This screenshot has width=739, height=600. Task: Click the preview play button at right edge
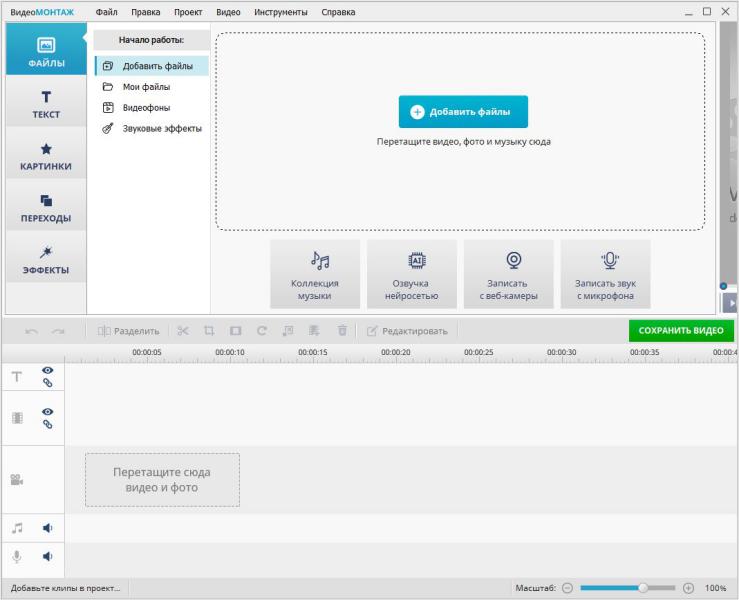[731, 303]
